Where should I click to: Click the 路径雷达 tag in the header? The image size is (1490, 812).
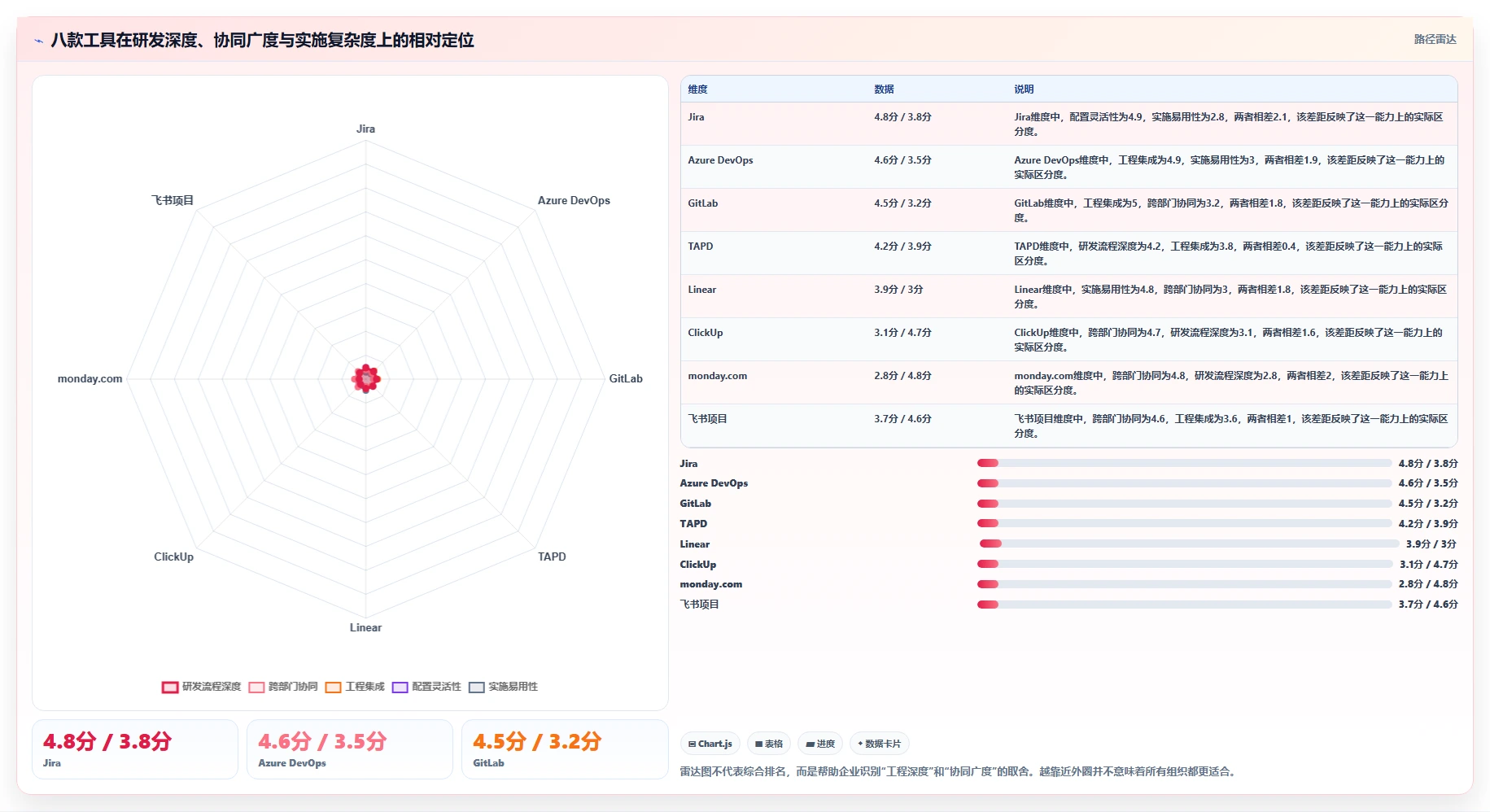[1435, 39]
